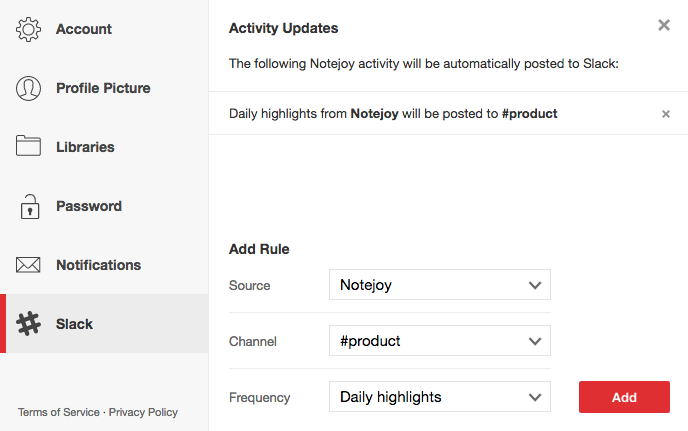
Task: Go to the Libraries section
Action: (x=85, y=147)
